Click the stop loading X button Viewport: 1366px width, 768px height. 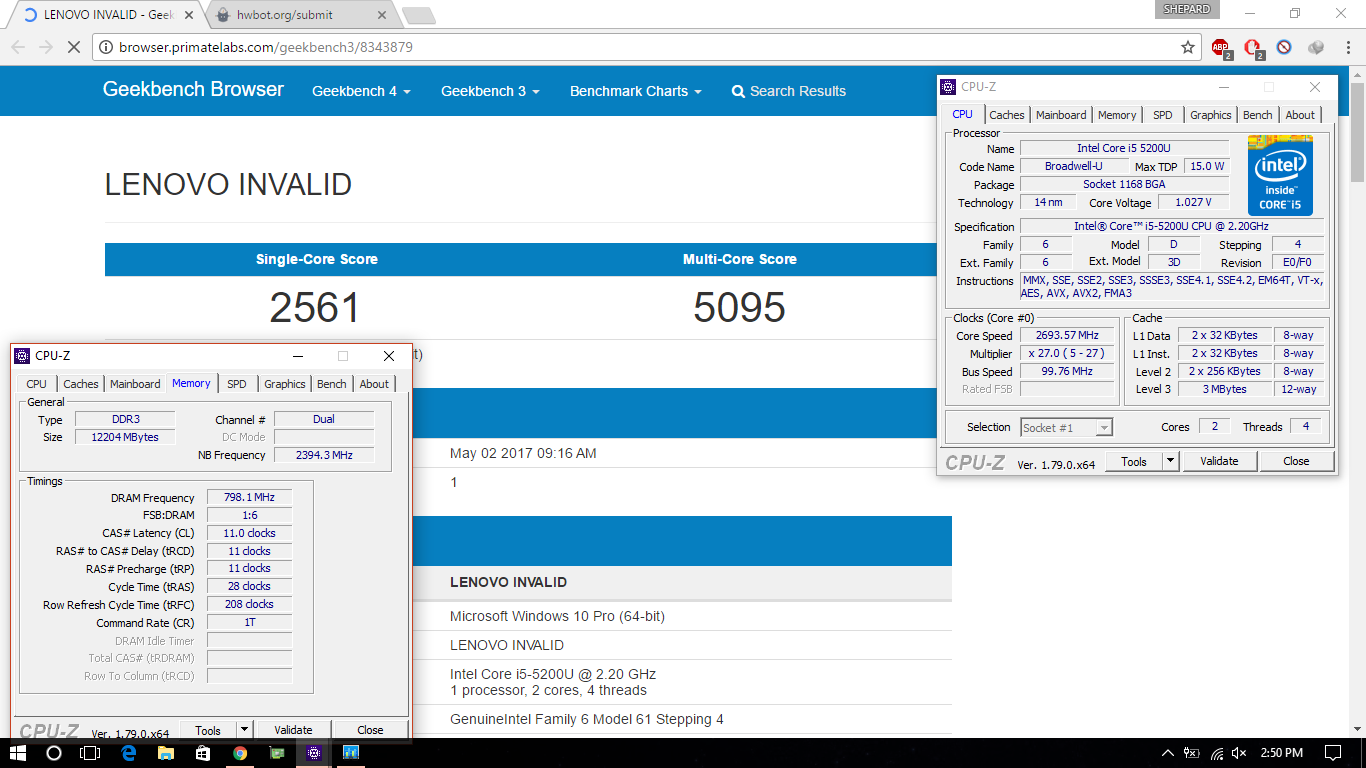pos(76,47)
